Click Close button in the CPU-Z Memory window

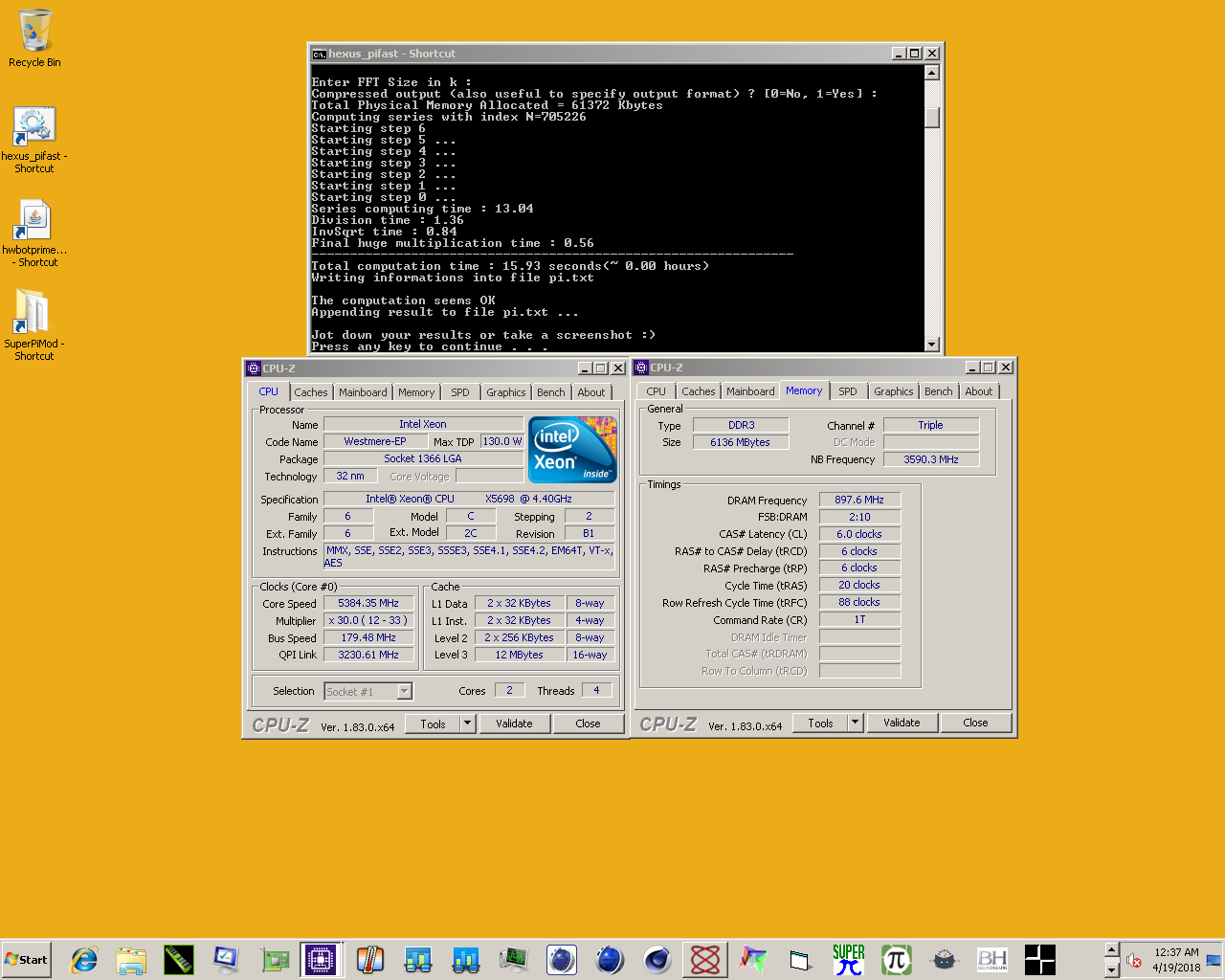[976, 723]
